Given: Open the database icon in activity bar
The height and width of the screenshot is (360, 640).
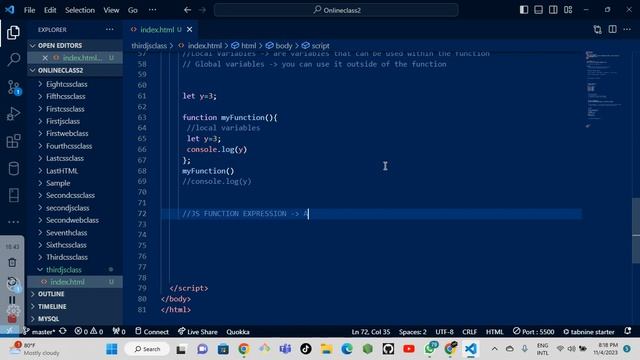Looking at the screenshot, I should [13, 168].
